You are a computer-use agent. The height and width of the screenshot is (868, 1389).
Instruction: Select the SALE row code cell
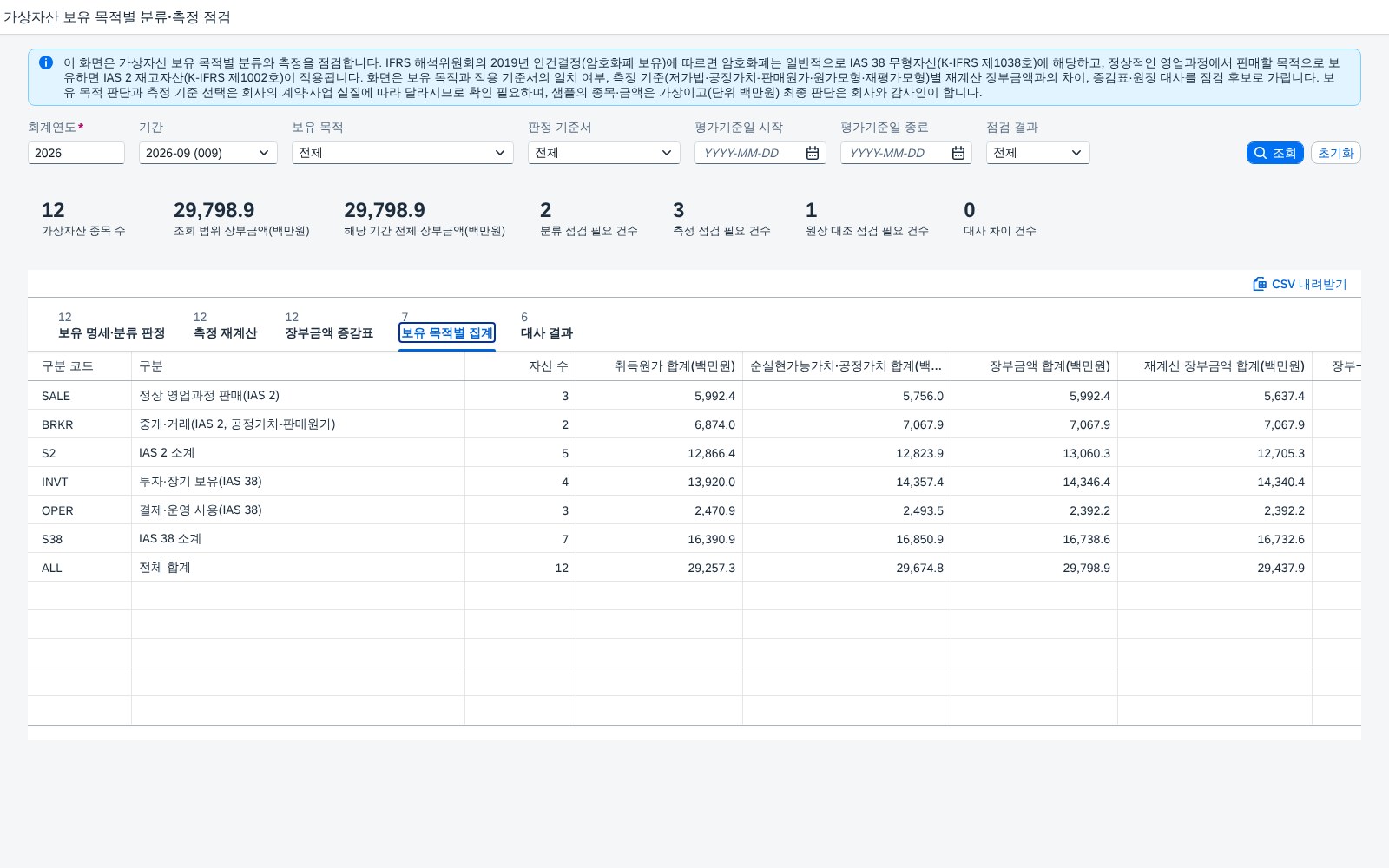coord(80,396)
